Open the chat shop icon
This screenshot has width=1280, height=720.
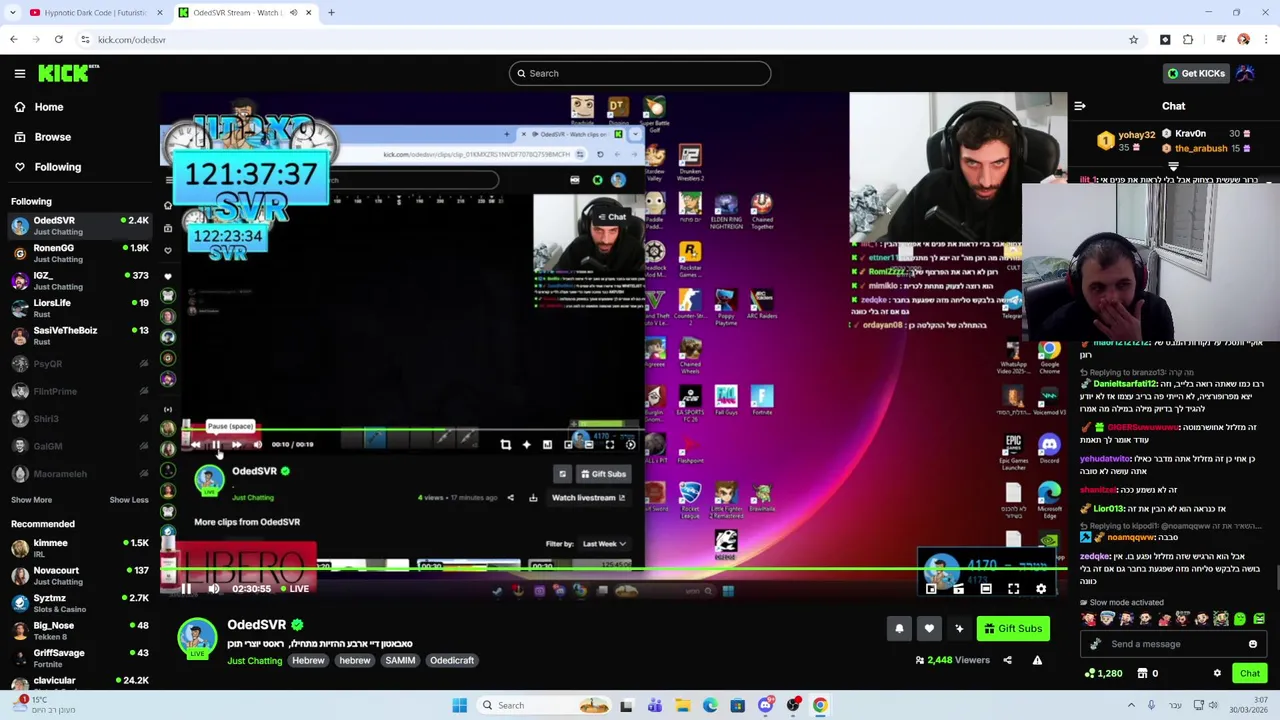pyautogui.click(x=1143, y=674)
